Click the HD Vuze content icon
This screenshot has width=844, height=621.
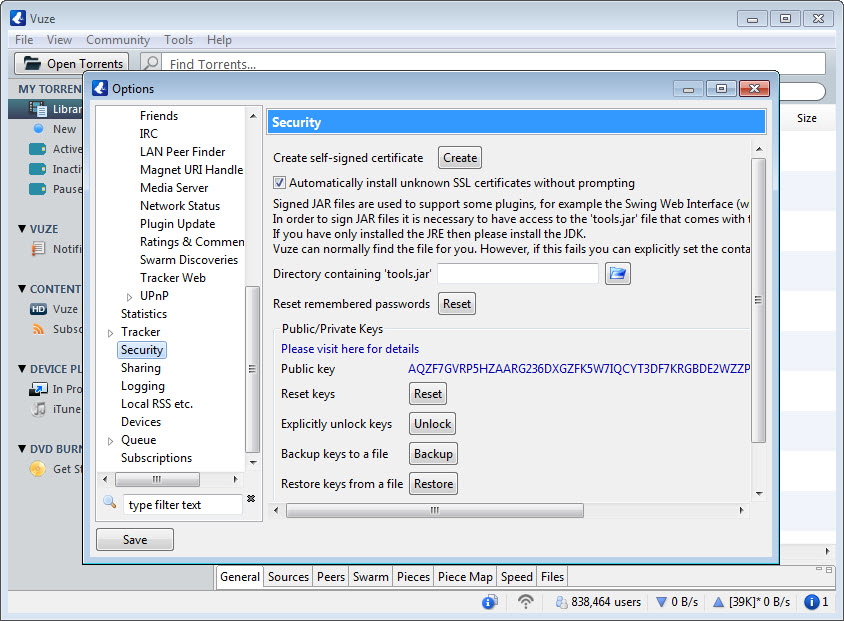[x=39, y=309]
